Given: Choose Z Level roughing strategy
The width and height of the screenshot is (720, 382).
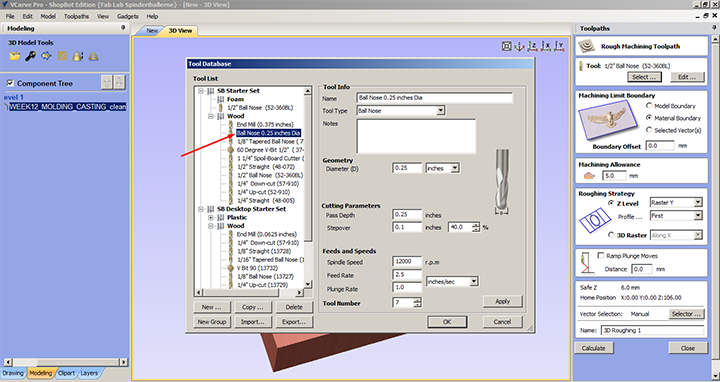Looking at the screenshot, I should click(x=611, y=202).
